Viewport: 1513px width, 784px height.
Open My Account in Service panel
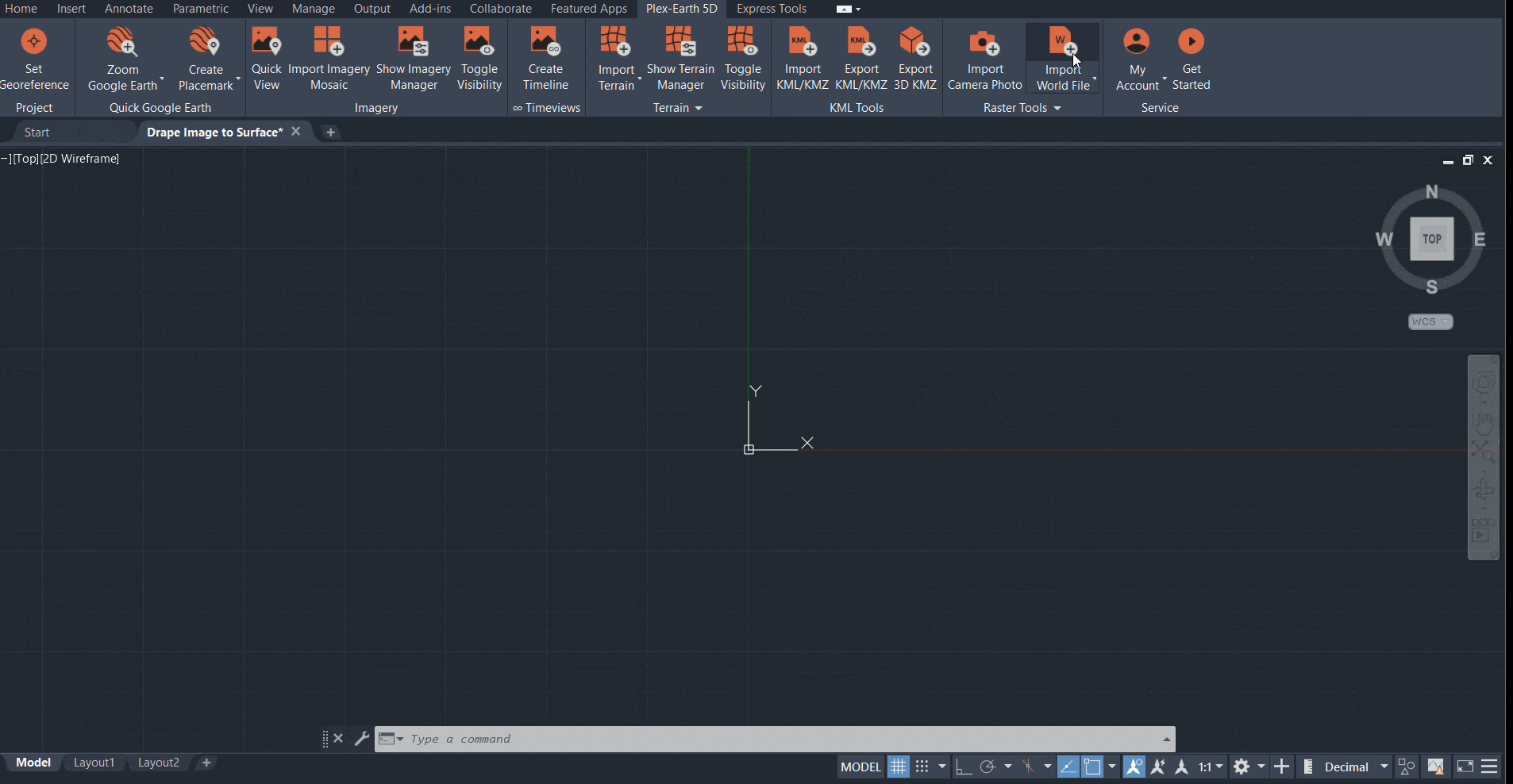(1137, 59)
